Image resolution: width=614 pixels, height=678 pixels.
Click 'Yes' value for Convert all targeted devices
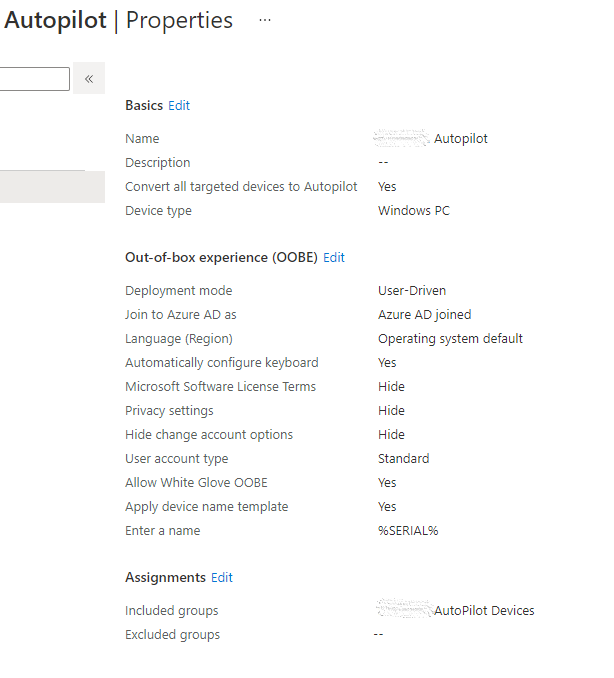pyautogui.click(x=387, y=187)
